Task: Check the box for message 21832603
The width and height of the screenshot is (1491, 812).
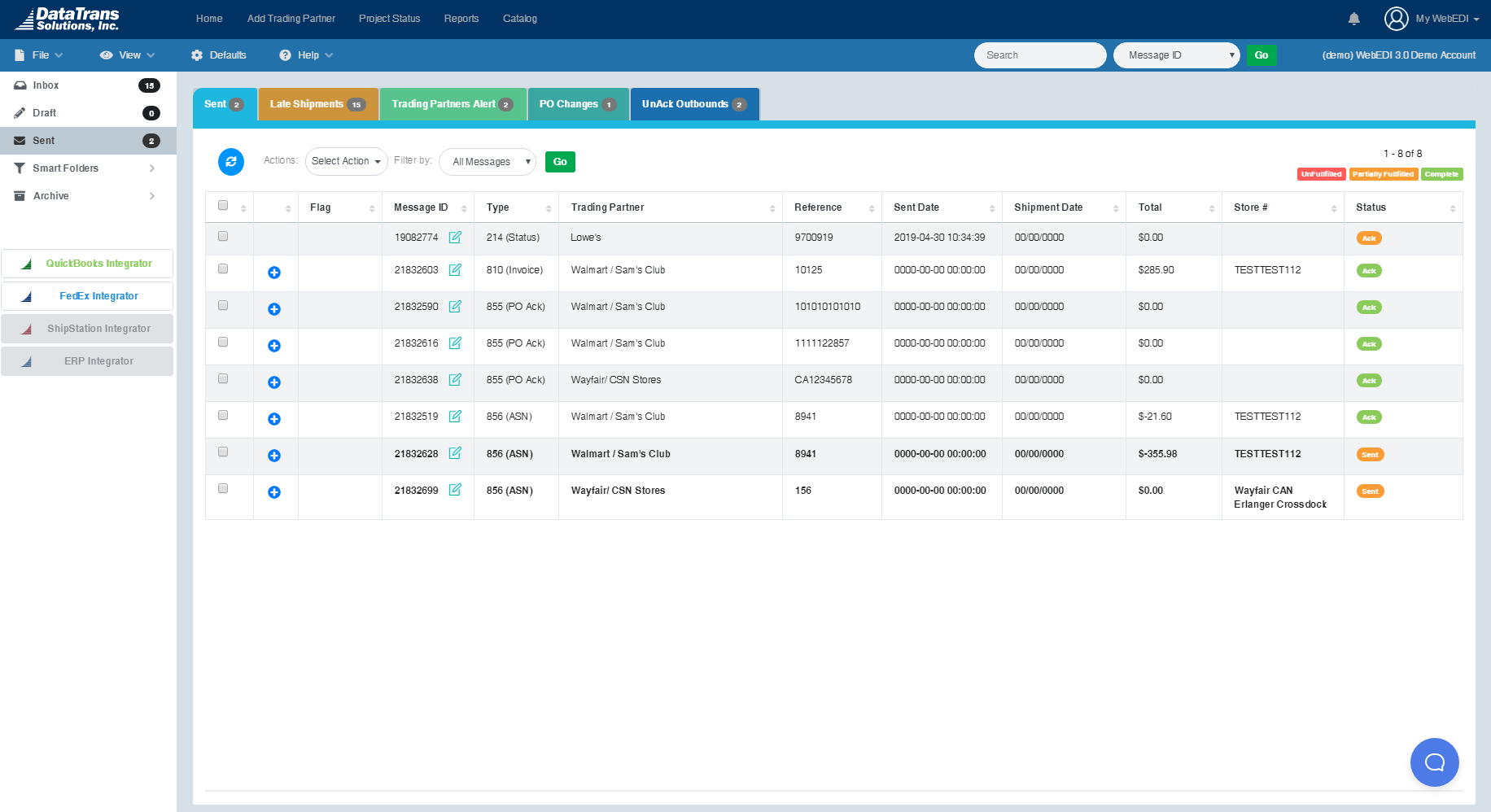Action: click(x=223, y=268)
